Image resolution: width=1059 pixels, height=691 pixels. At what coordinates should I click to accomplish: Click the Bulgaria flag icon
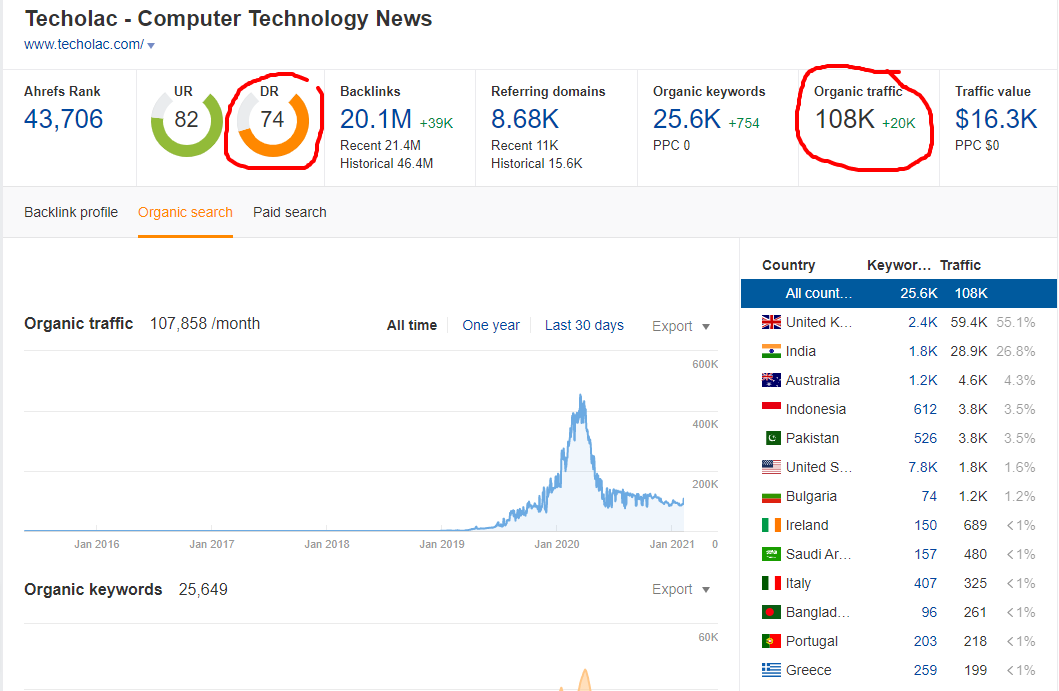[x=771, y=495]
